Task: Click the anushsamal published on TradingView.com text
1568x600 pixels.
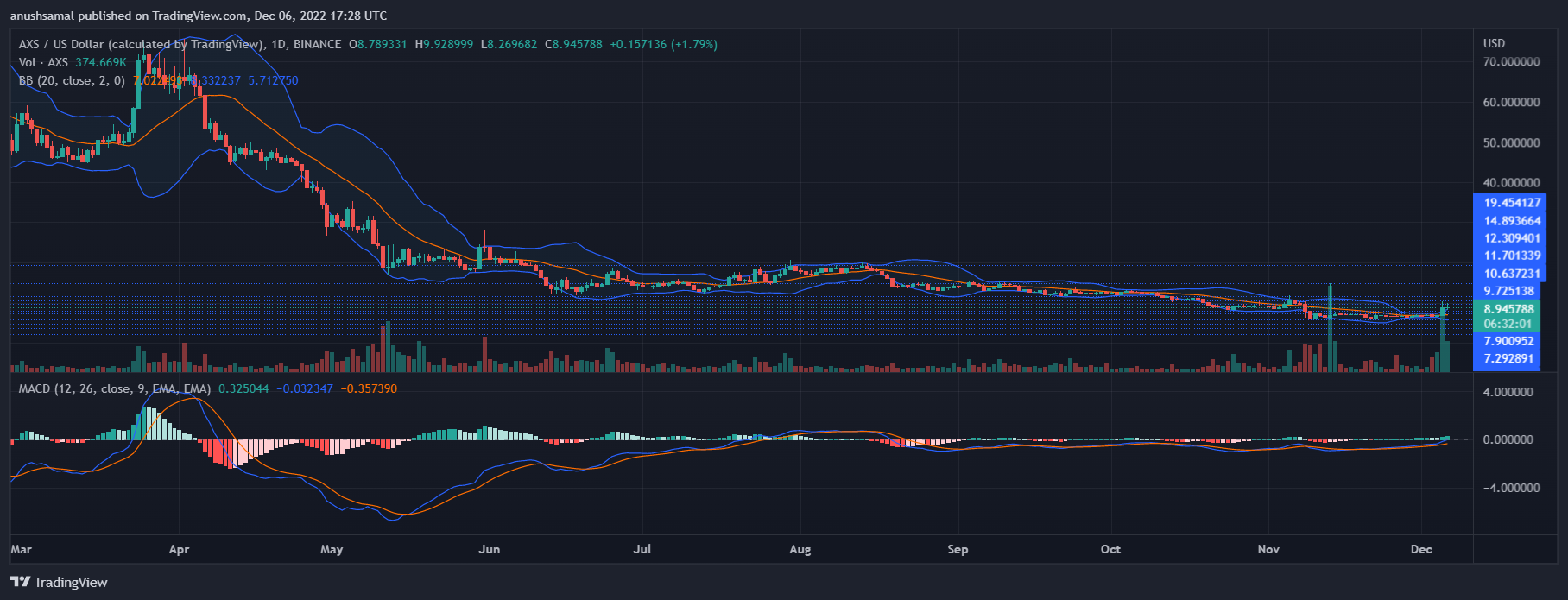Action: [x=198, y=16]
